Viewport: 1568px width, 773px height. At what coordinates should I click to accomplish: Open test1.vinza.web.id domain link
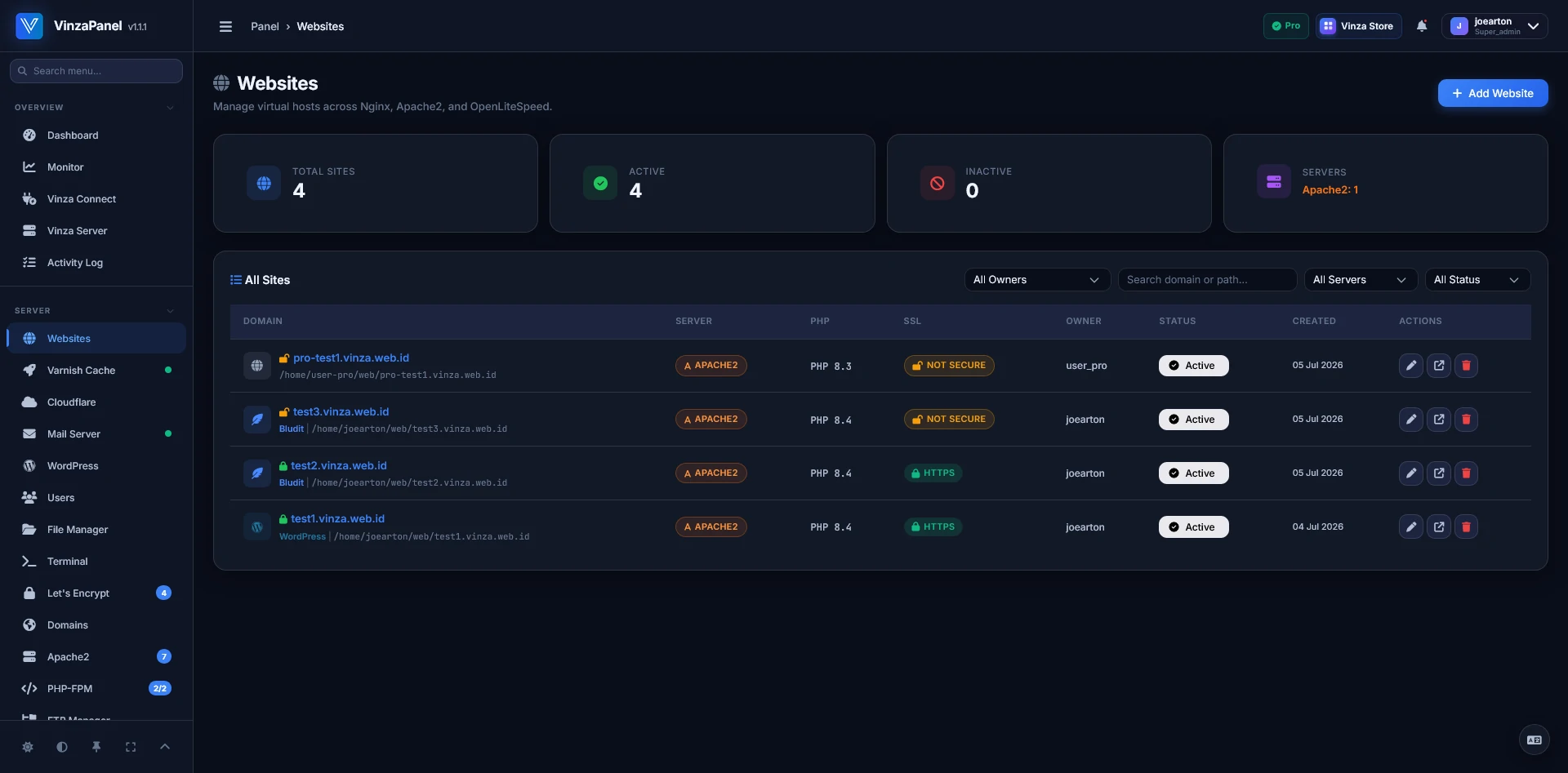coord(337,519)
